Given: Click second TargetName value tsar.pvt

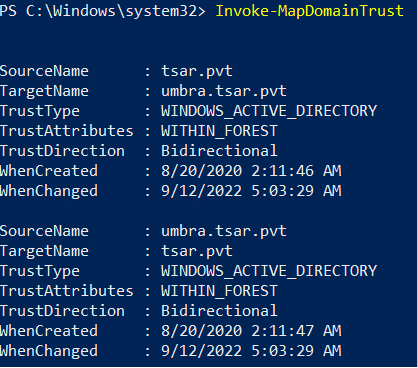Looking at the screenshot, I should click(x=197, y=251).
